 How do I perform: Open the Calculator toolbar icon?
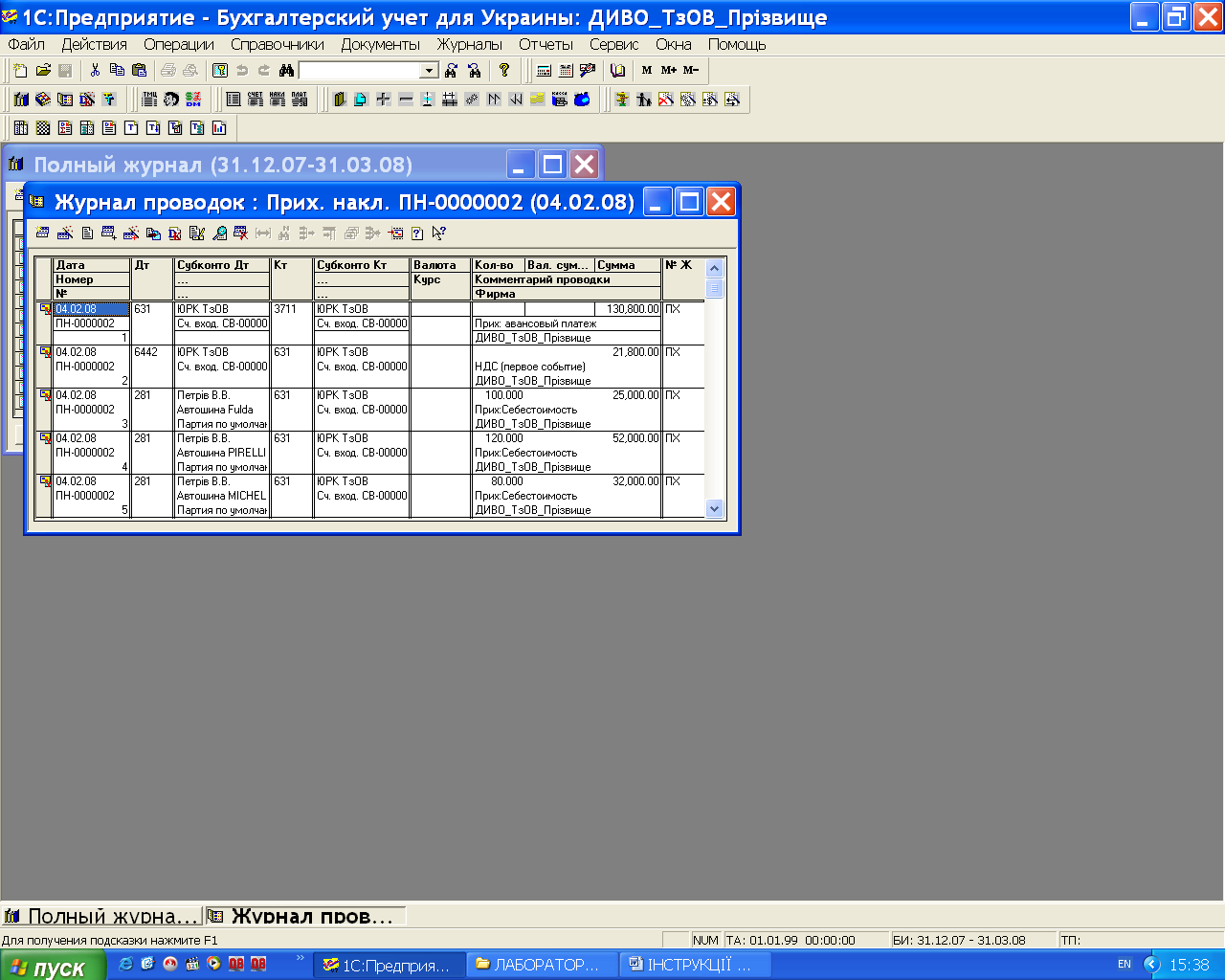(544, 70)
